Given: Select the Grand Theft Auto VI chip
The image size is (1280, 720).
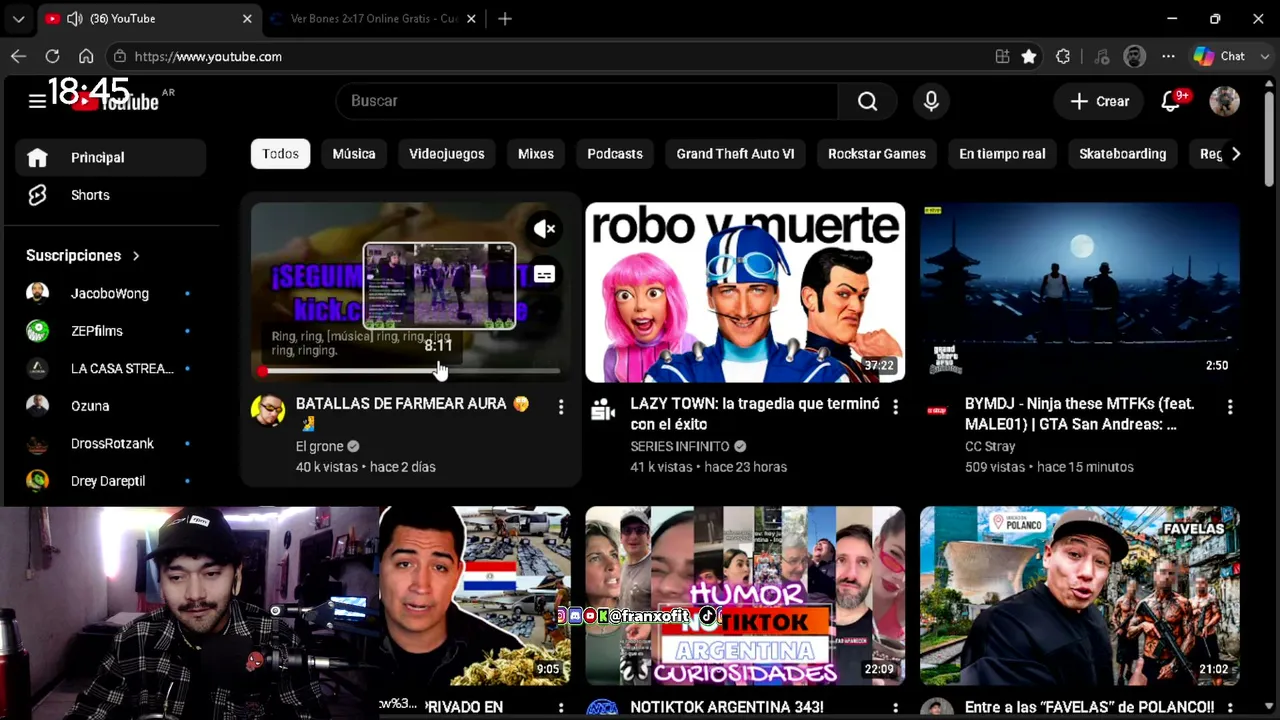Looking at the screenshot, I should 735,154.
